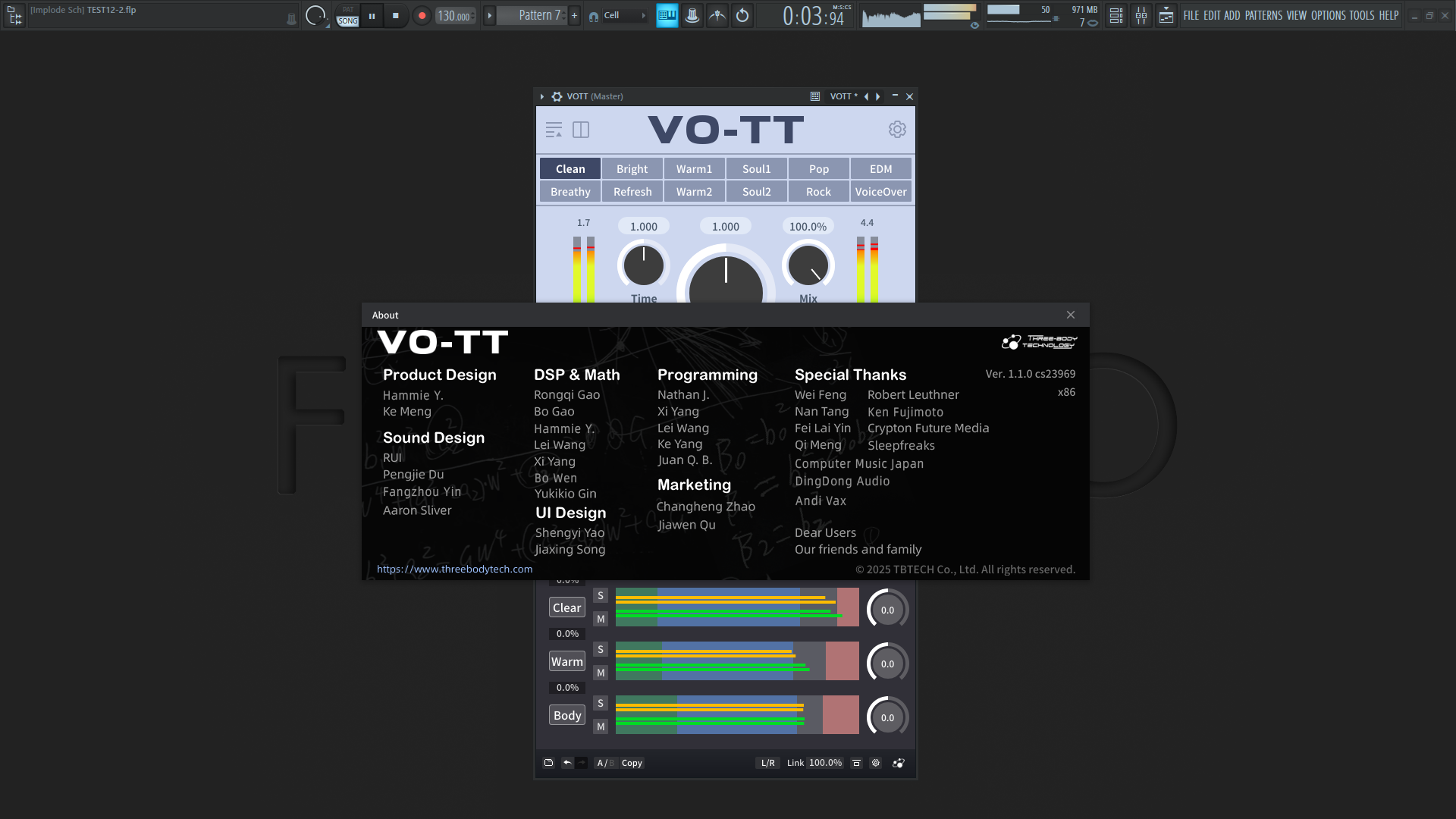This screenshot has width=1456, height=819.
Task: Open threebodytech.com link in About dialog
Action: [454, 569]
